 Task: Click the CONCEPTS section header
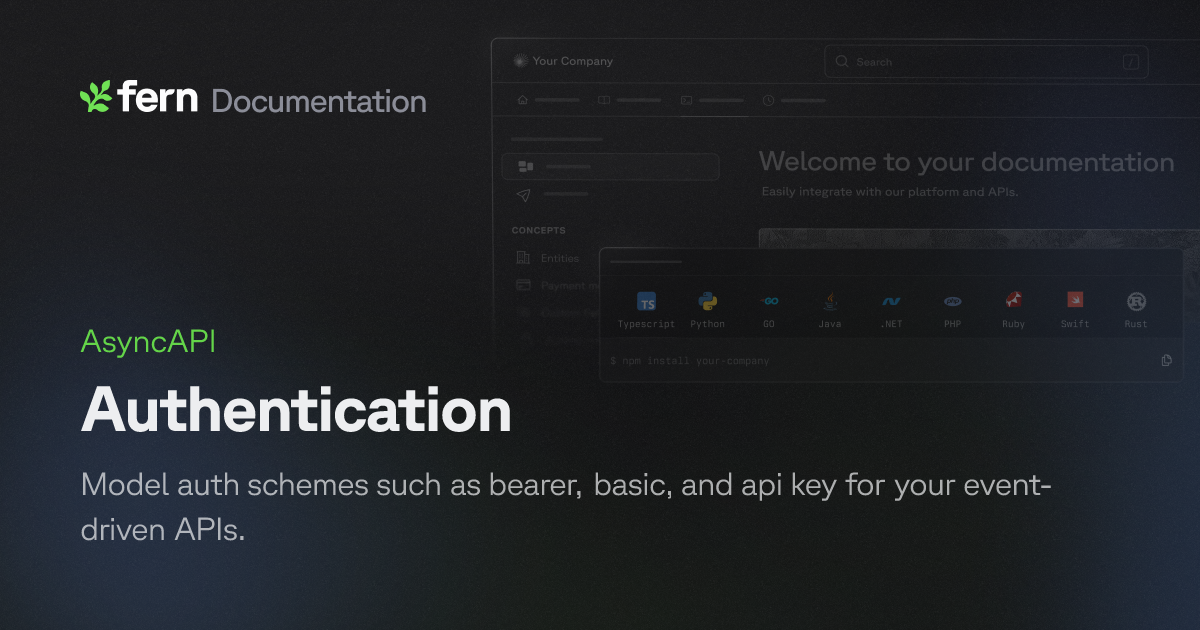538,230
